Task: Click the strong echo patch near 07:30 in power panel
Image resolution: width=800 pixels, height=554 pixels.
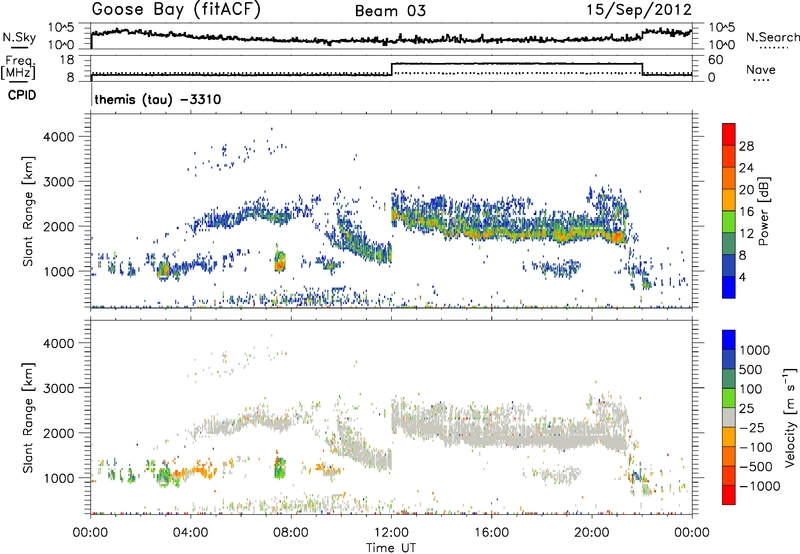Action: click(279, 261)
